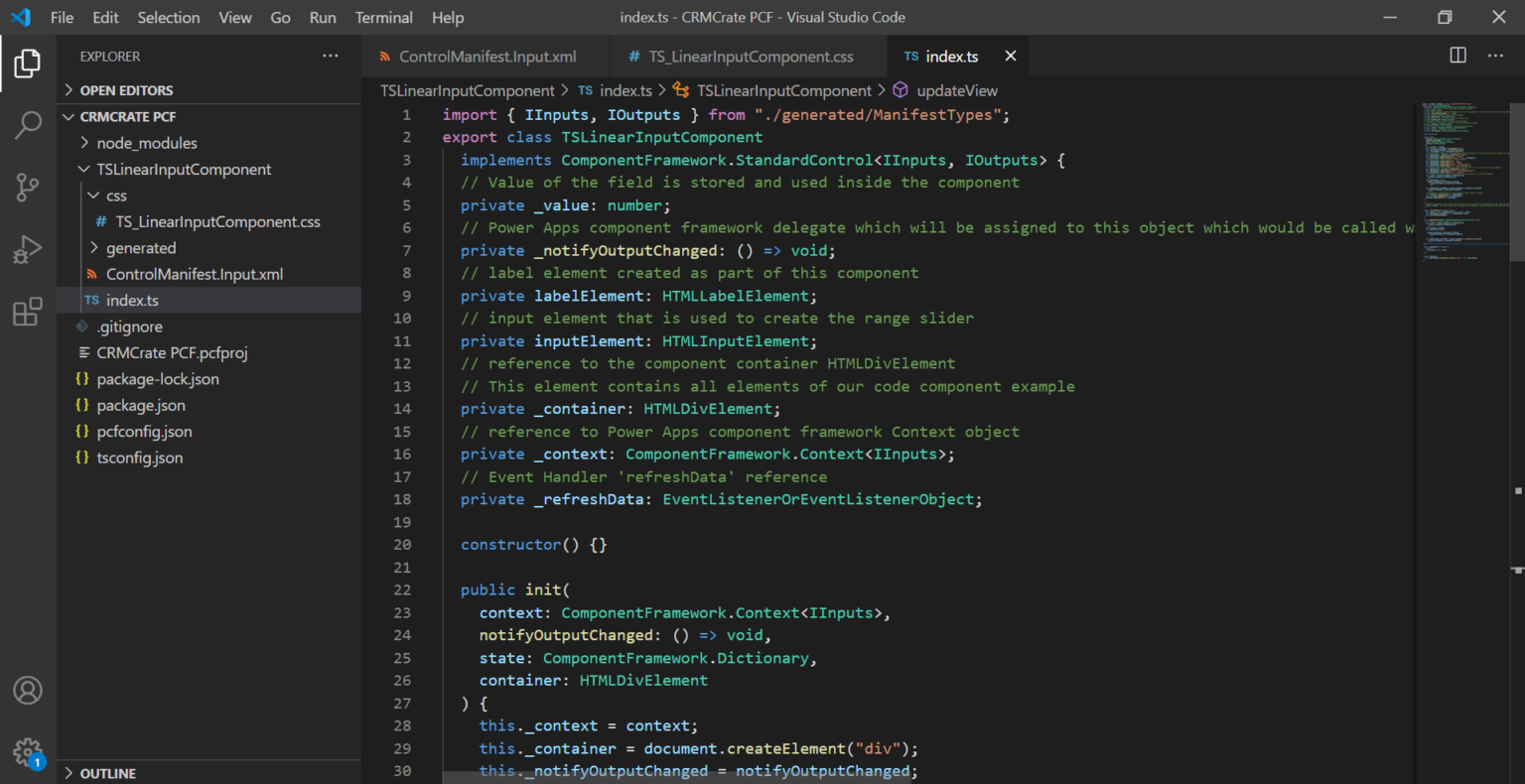Image resolution: width=1525 pixels, height=784 pixels.
Task: Close the index.ts tab
Action: (1010, 57)
